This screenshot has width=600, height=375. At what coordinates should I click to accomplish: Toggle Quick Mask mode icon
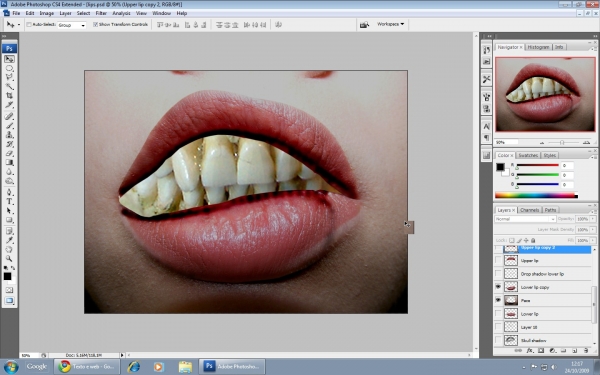click(9, 290)
